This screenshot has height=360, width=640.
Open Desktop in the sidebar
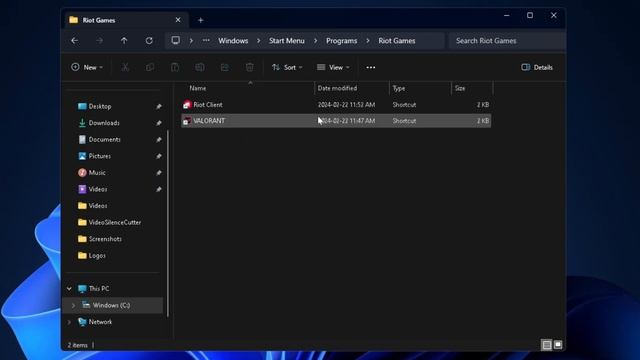click(x=100, y=107)
